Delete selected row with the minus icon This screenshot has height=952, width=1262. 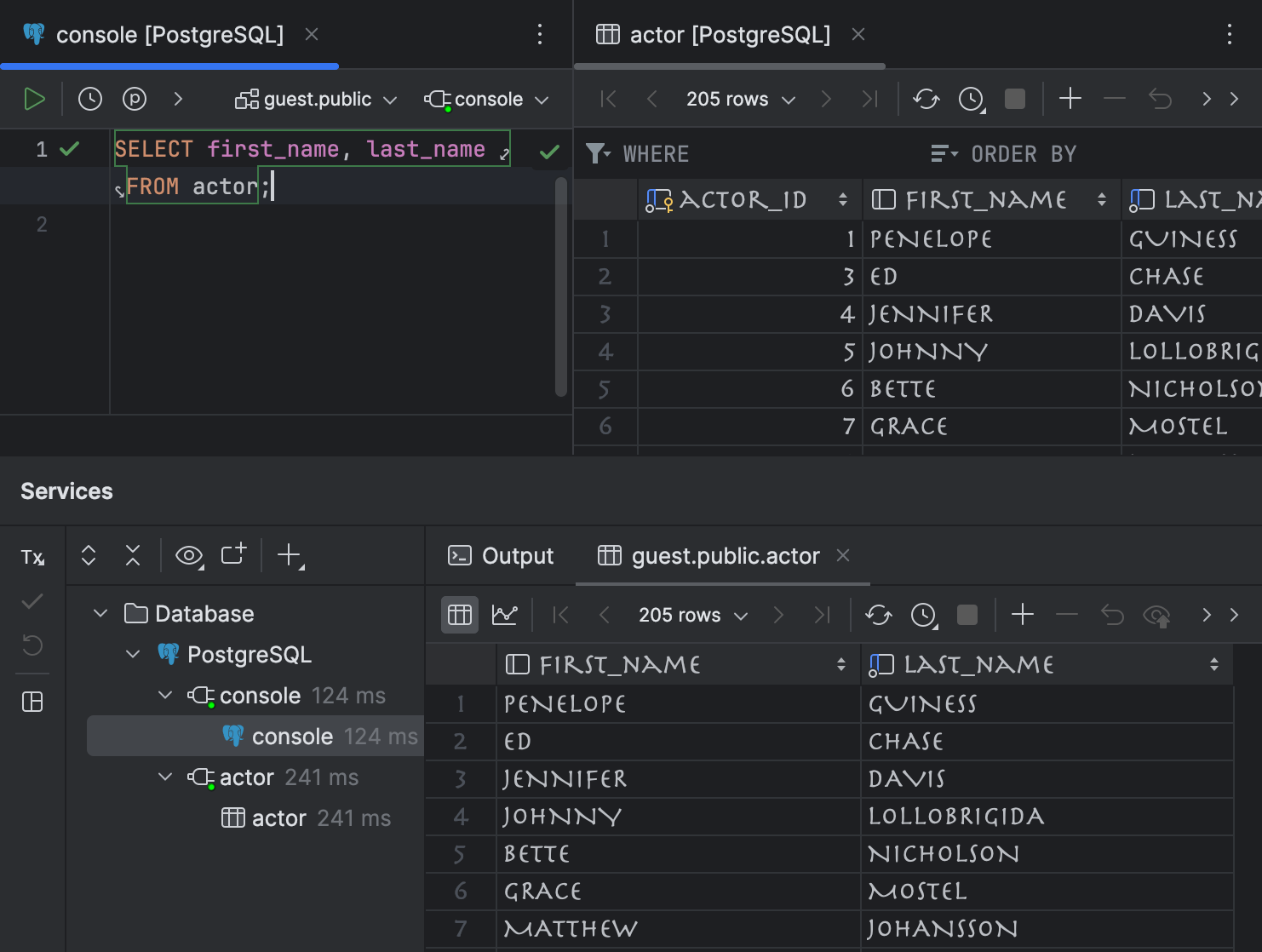pyautogui.click(x=1115, y=99)
